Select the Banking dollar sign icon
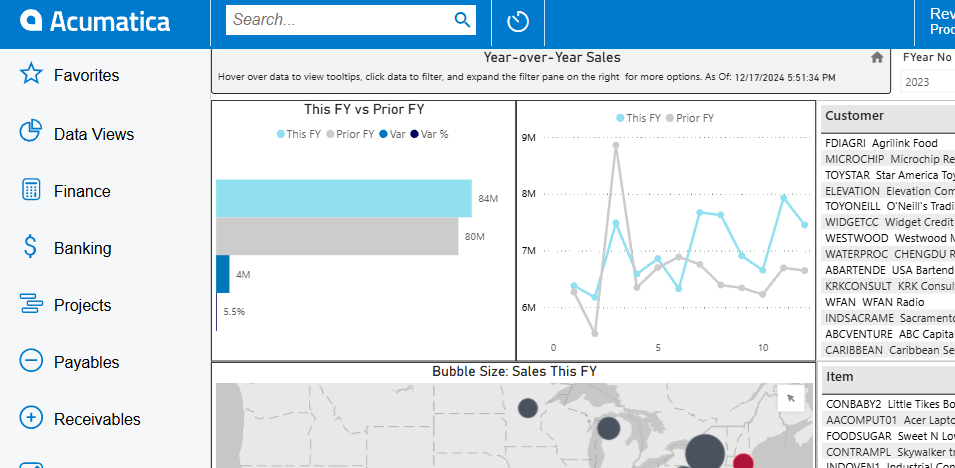 pos(31,248)
